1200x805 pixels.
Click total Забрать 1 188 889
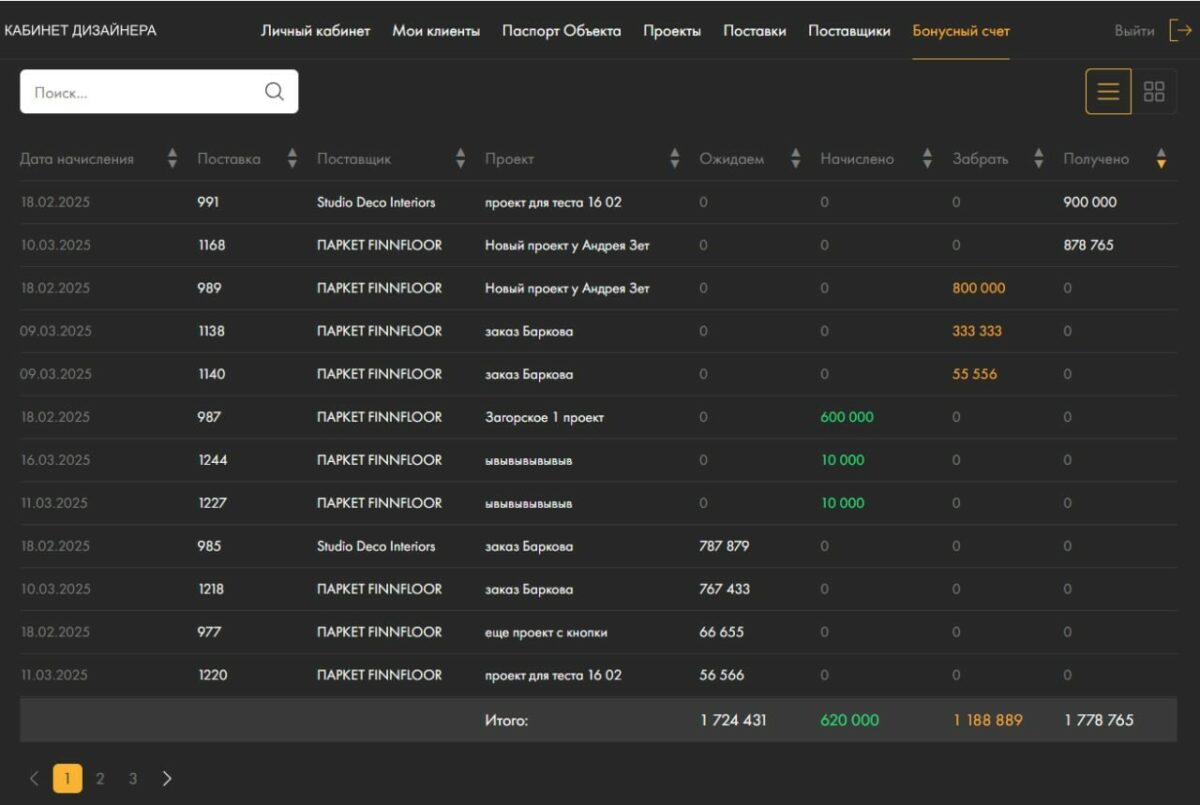pos(987,720)
